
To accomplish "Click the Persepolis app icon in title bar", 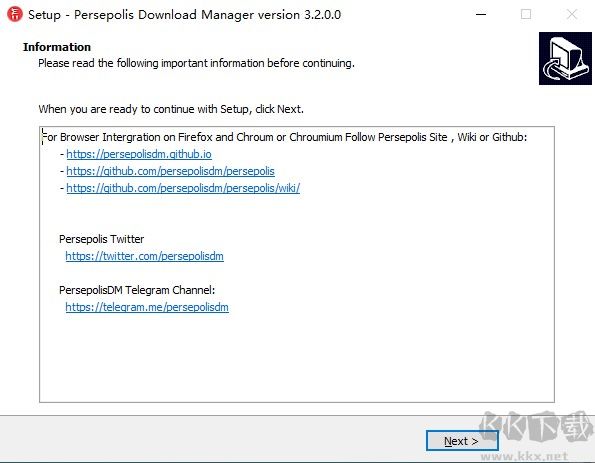I will pos(15,14).
